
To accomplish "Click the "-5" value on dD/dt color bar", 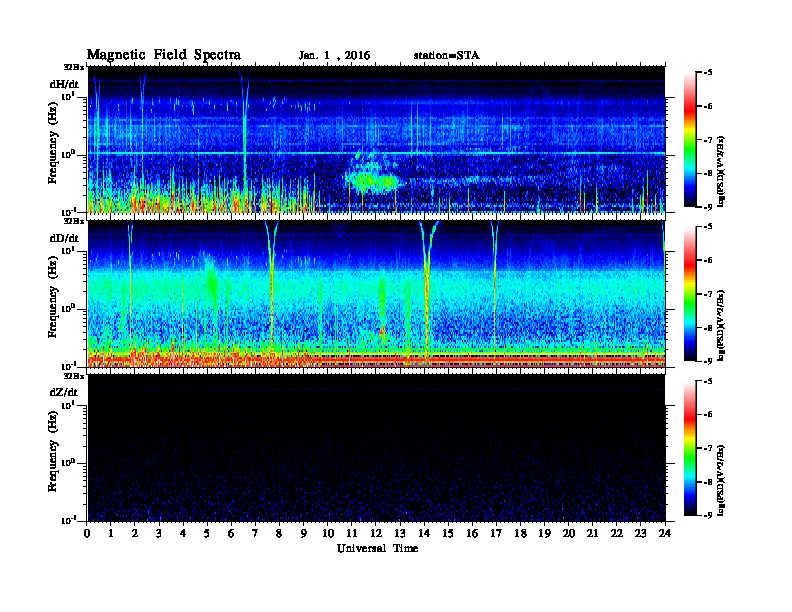I will (x=708, y=226).
